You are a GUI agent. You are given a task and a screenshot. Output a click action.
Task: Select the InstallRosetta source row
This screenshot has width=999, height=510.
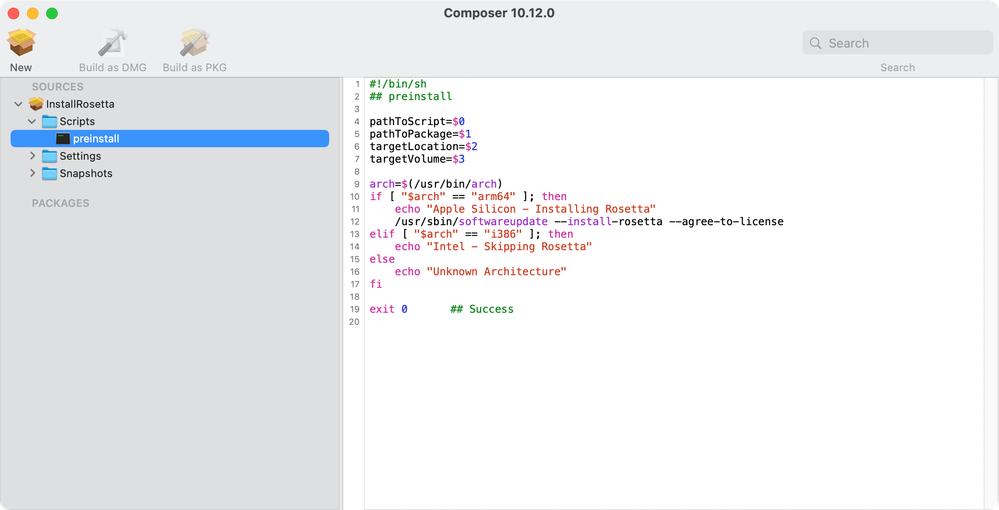tap(169, 104)
